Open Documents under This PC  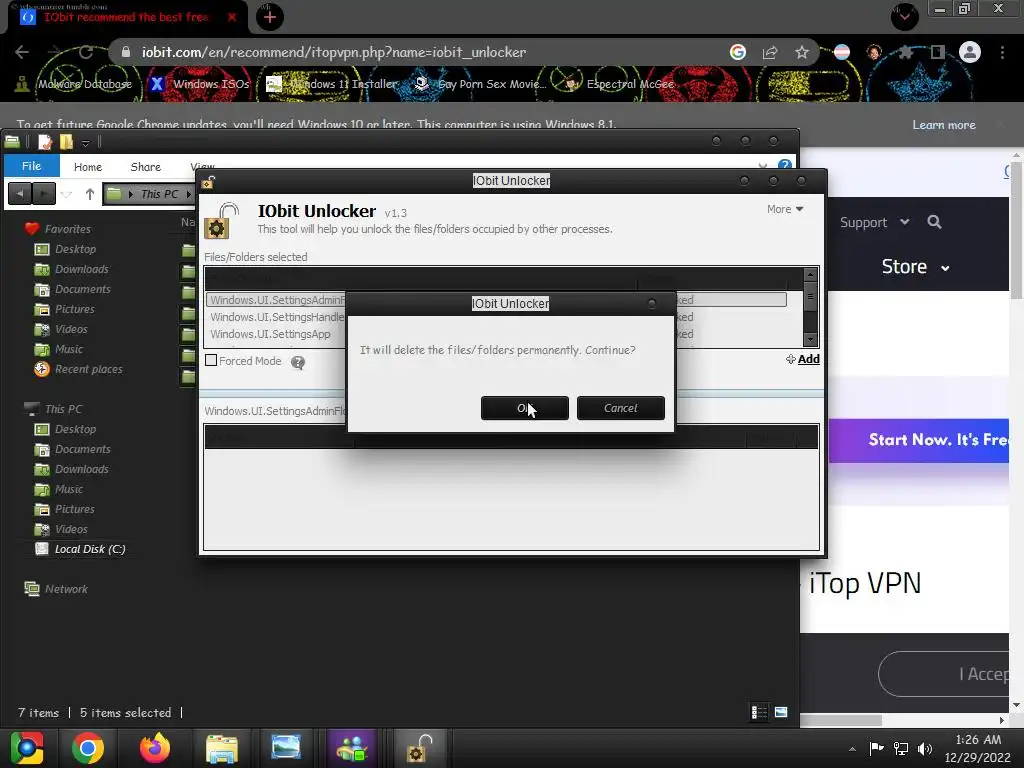point(82,449)
